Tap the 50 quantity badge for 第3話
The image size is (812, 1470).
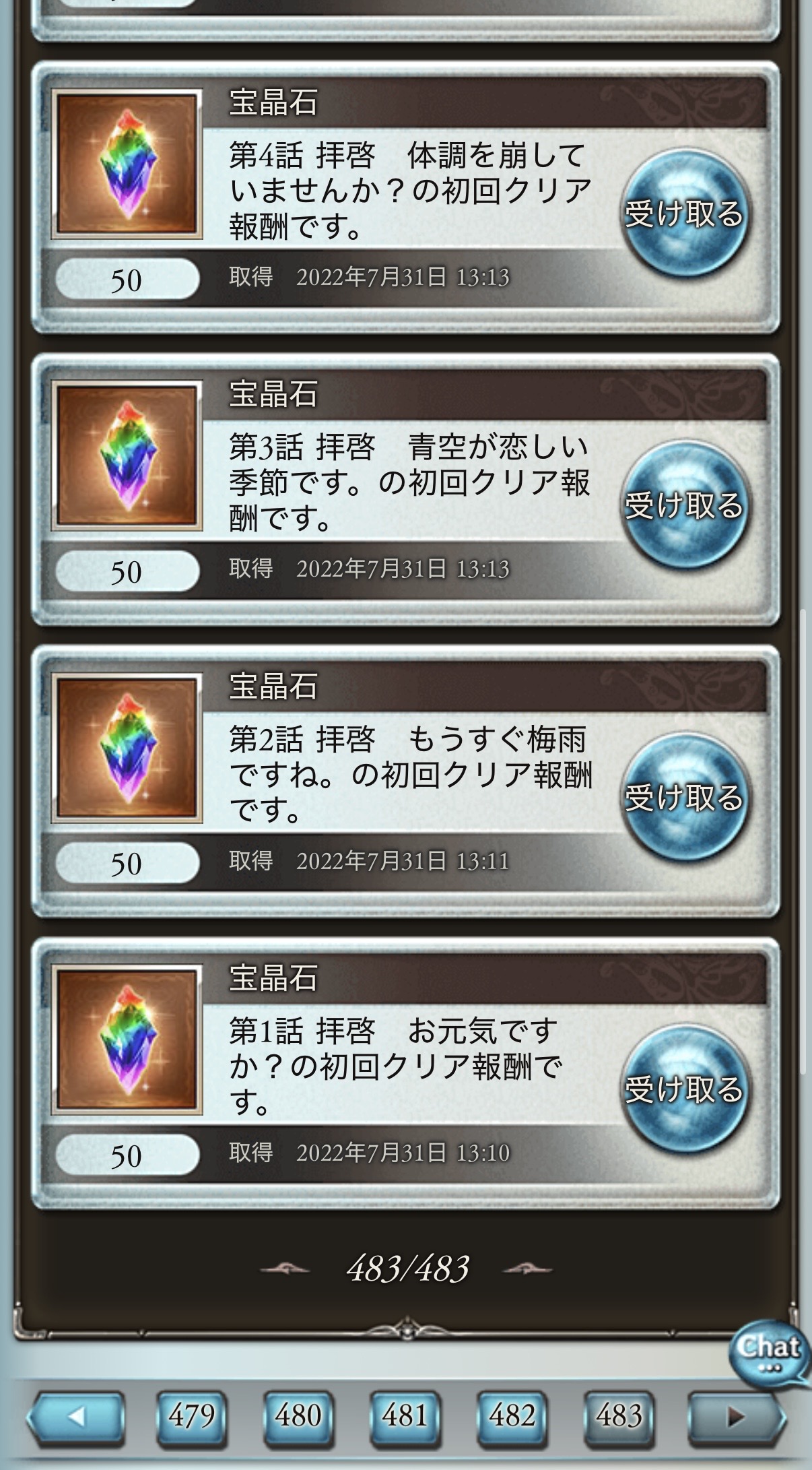point(127,571)
